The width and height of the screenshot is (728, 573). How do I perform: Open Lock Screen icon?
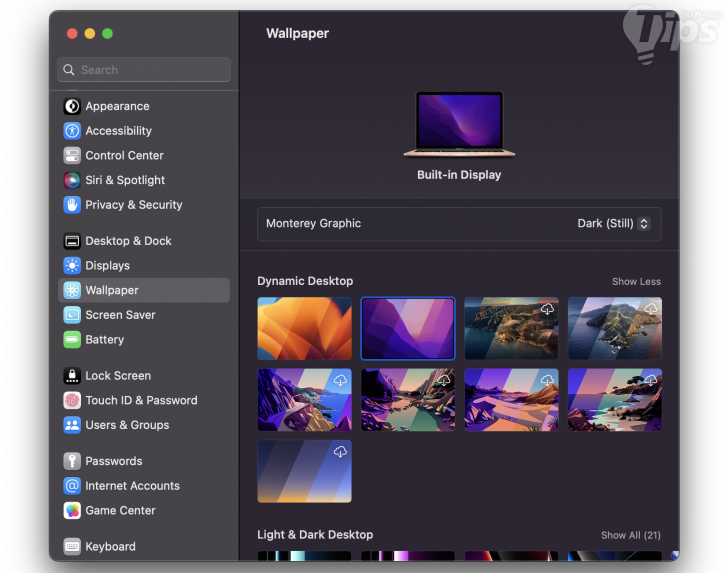72,376
